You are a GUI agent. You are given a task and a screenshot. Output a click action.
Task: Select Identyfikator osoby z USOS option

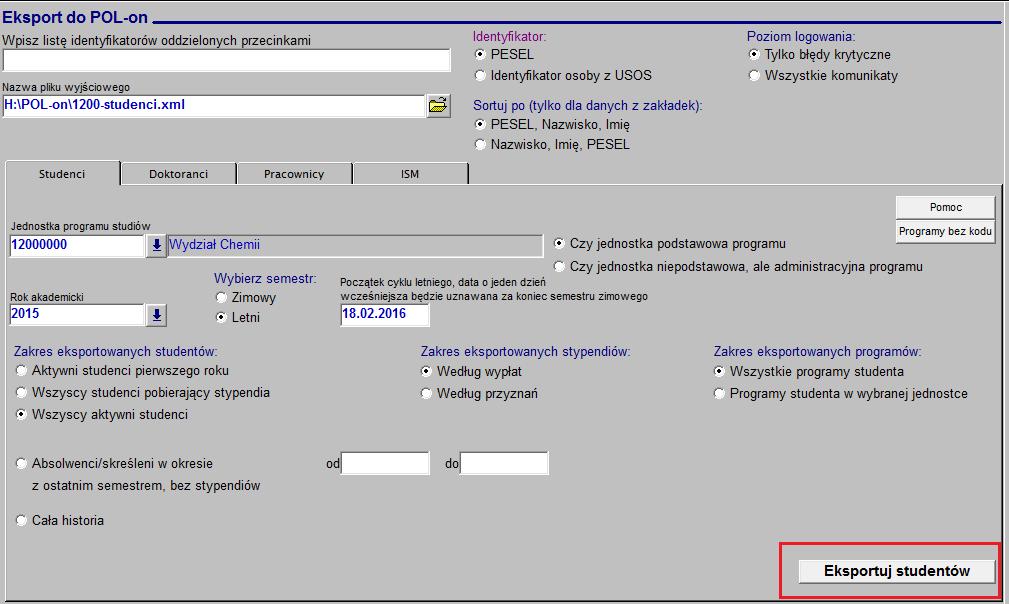(x=480, y=75)
